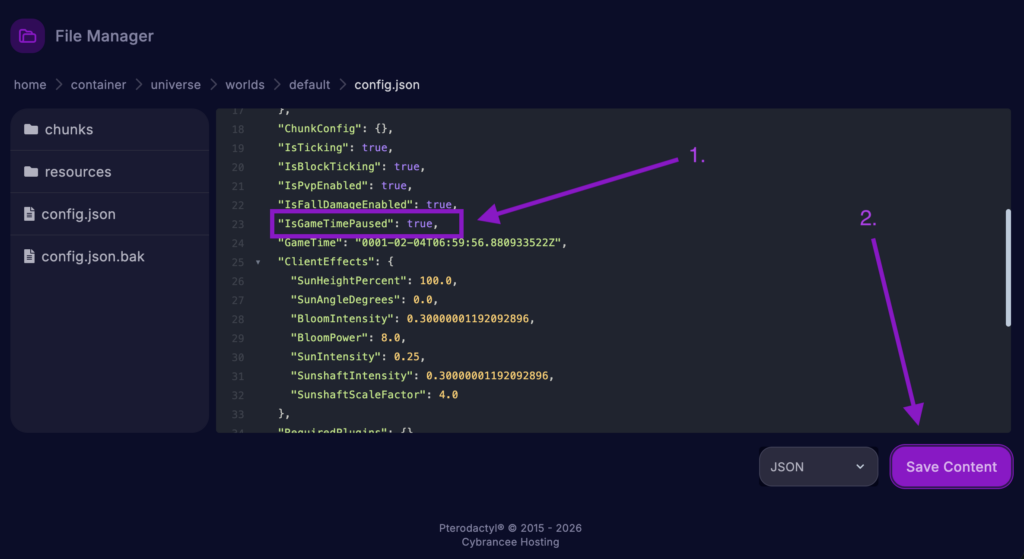Click the resources folder icon

tap(30, 172)
